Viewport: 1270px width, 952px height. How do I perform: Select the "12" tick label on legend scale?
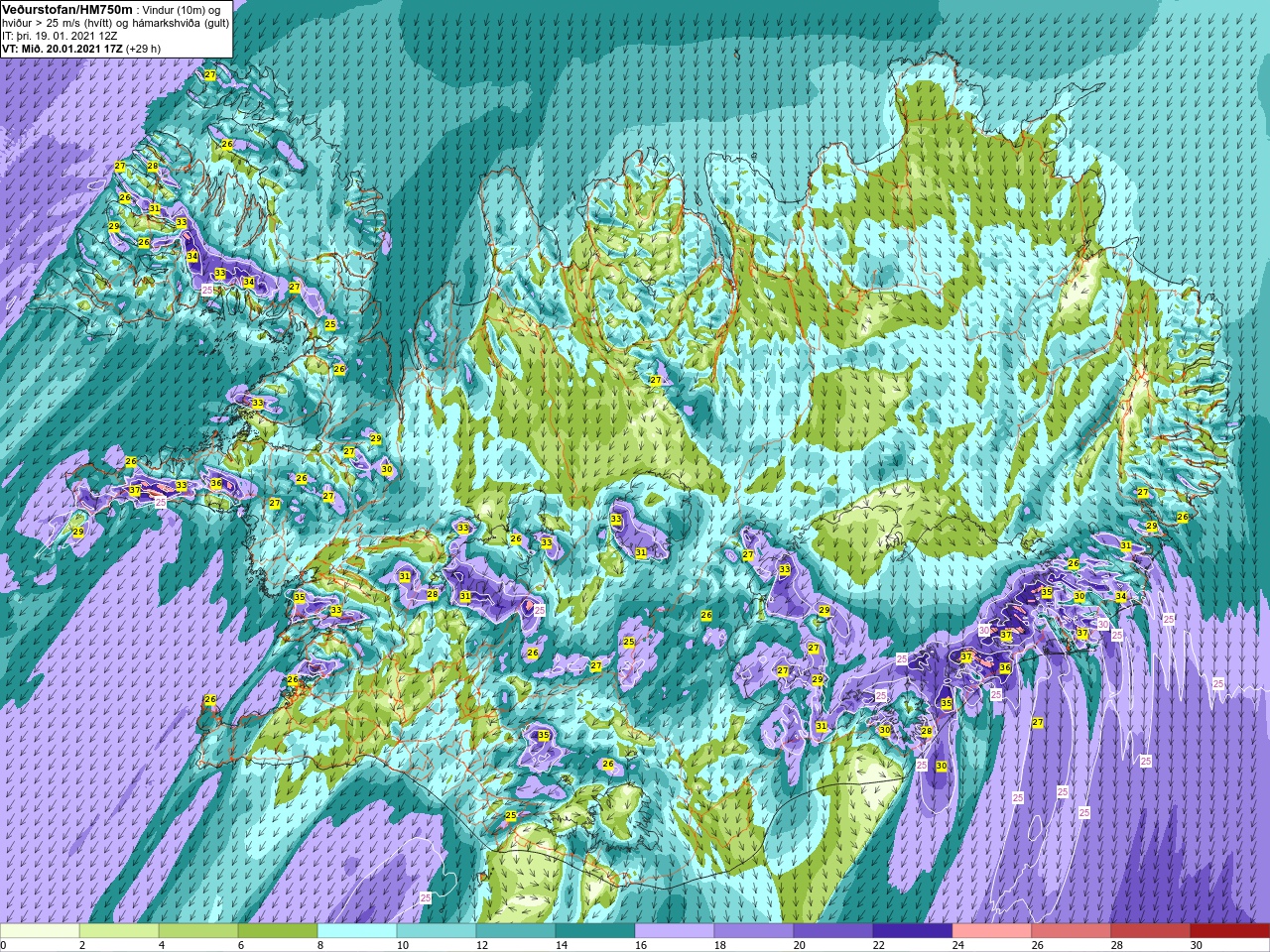(482, 946)
